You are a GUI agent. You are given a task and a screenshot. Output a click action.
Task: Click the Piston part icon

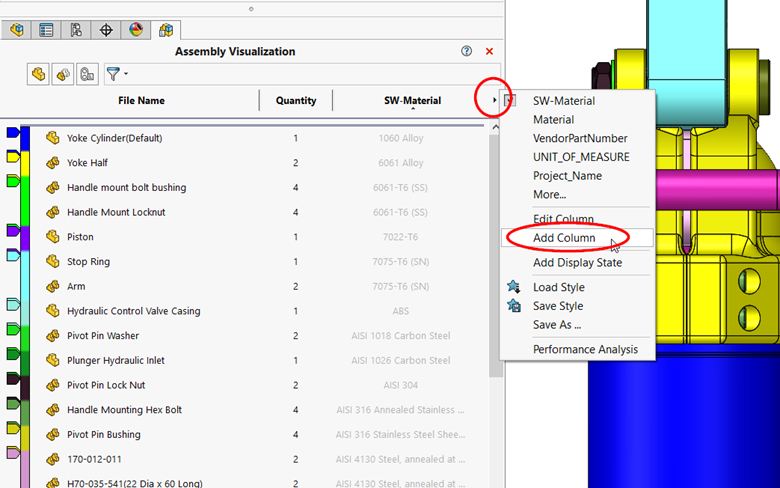(53, 237)
